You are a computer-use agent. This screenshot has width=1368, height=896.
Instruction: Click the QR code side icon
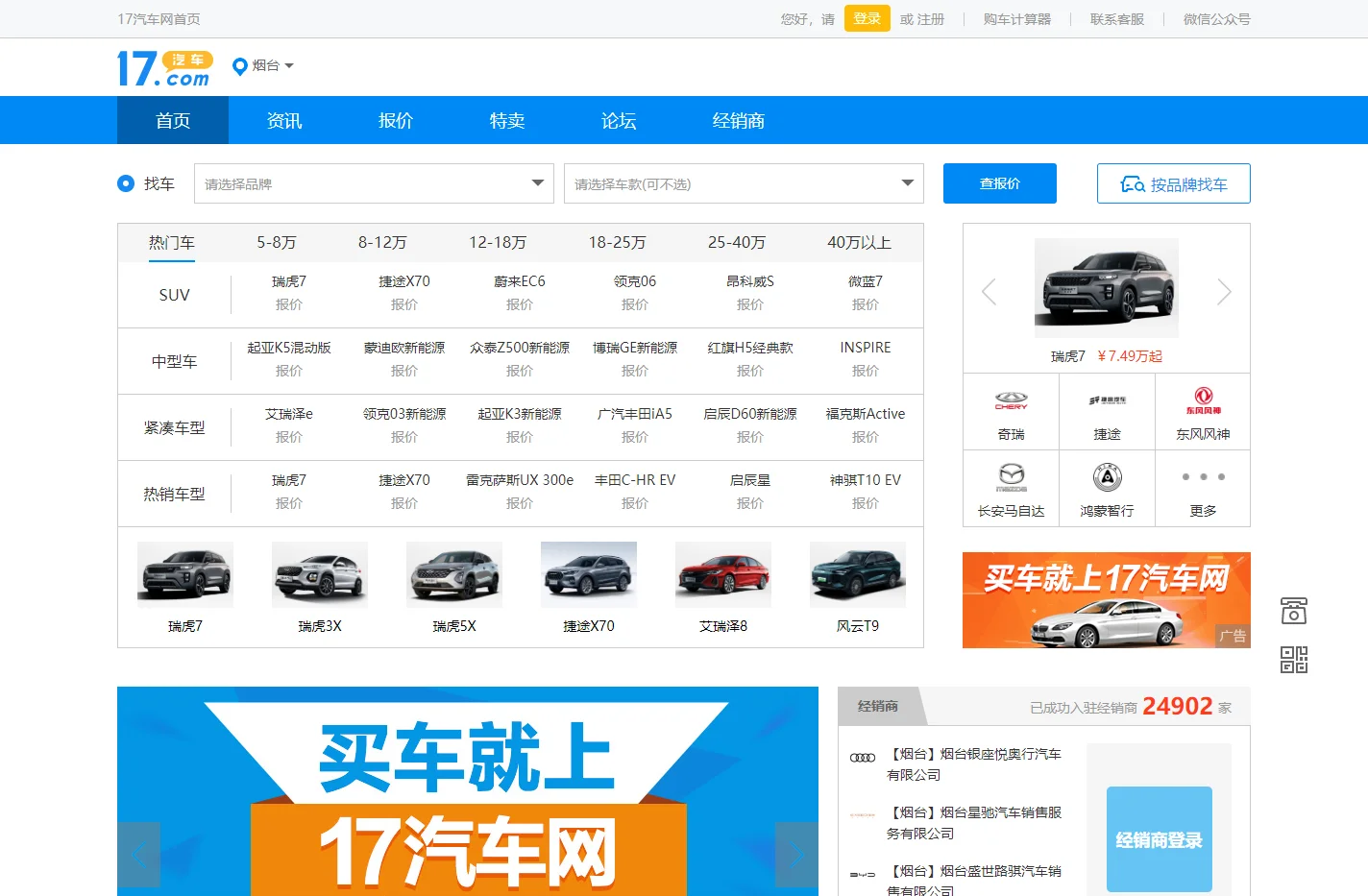1294,660
